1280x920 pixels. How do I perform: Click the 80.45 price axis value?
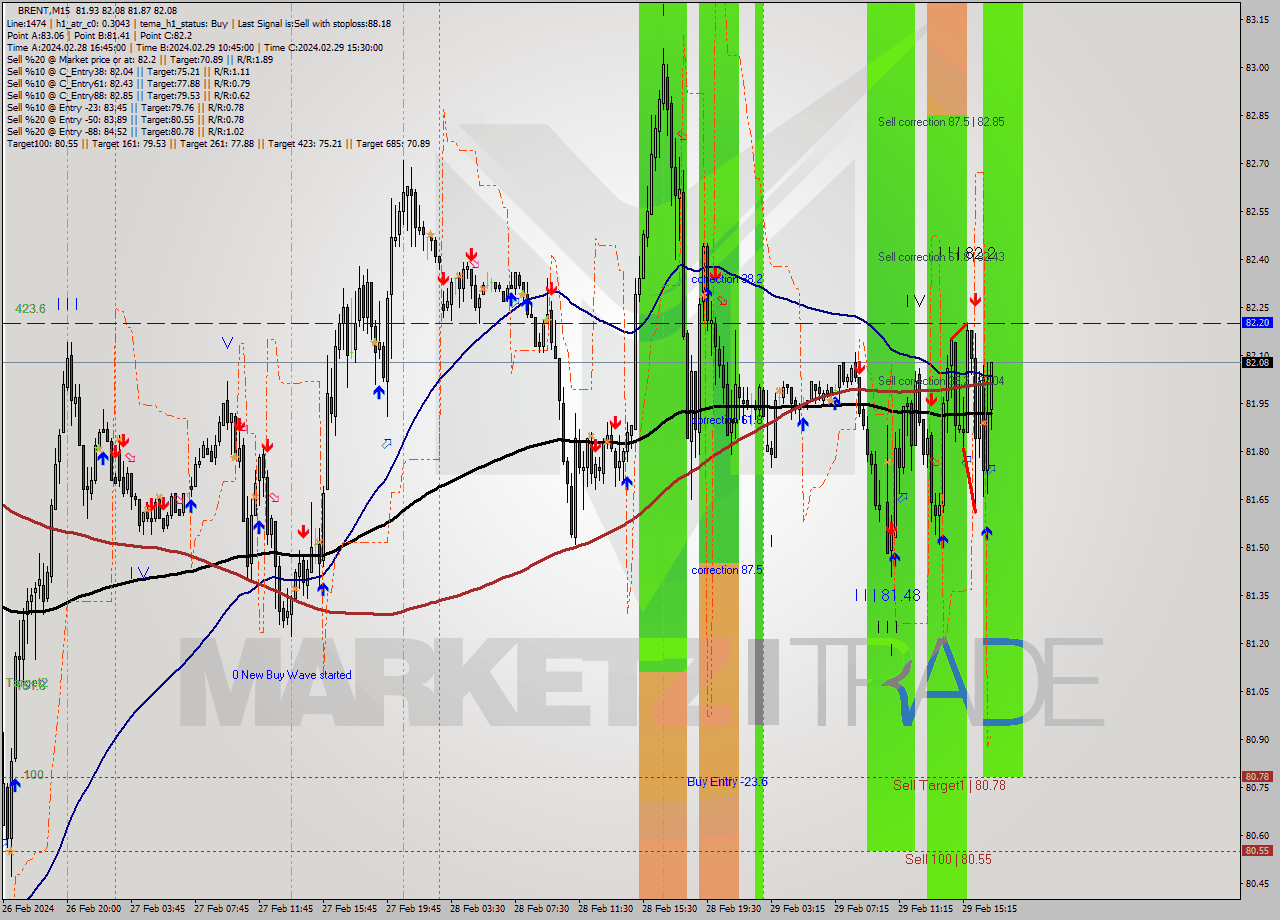tap(1257, 883)
